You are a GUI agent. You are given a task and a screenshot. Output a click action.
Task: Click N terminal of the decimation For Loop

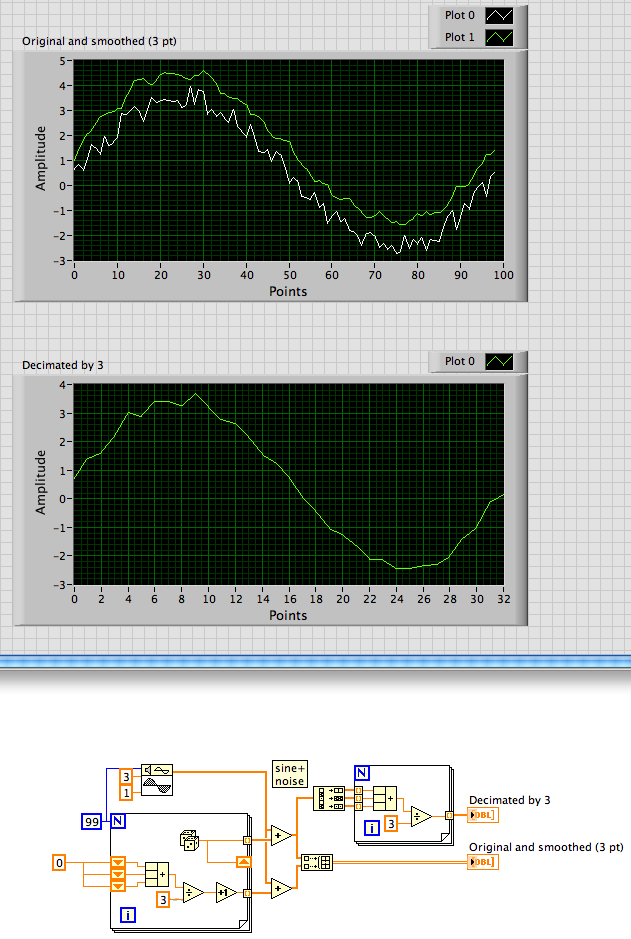click(362, 773)
